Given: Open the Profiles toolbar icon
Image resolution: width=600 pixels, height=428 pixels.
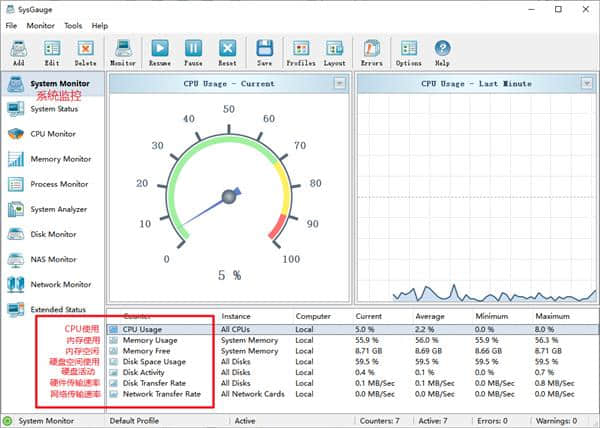Looking at the screenshot, I should [x=301, y=51].
